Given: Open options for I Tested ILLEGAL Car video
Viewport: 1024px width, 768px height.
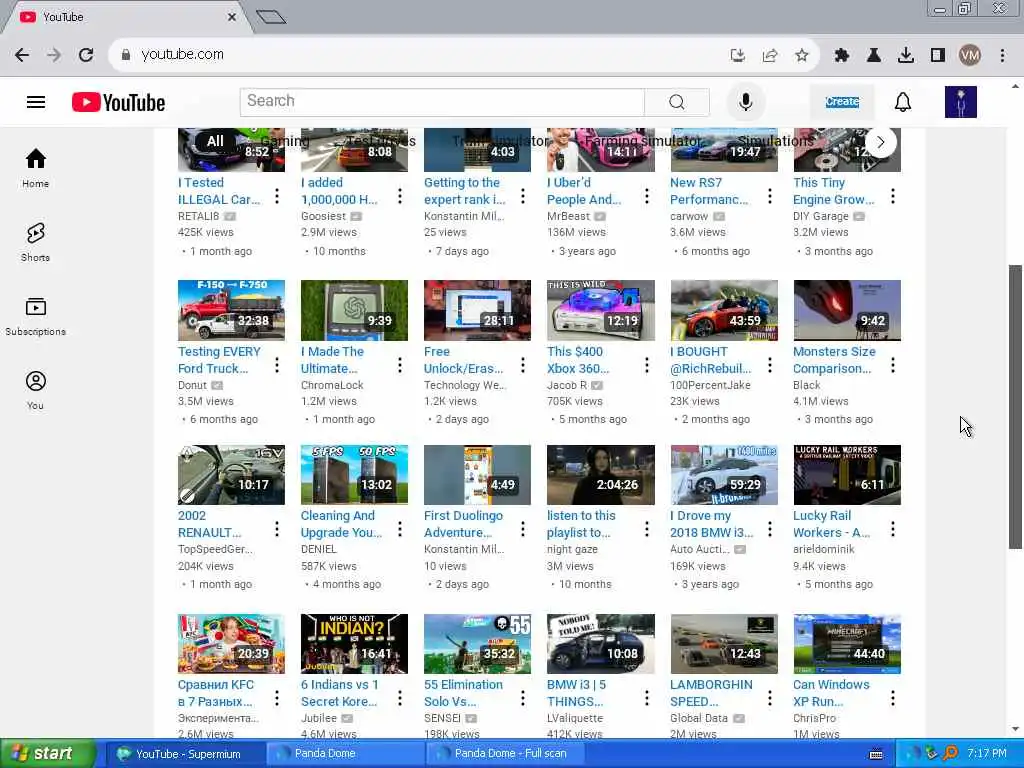Looking at the screenshot, I should [x=277, y=196].
